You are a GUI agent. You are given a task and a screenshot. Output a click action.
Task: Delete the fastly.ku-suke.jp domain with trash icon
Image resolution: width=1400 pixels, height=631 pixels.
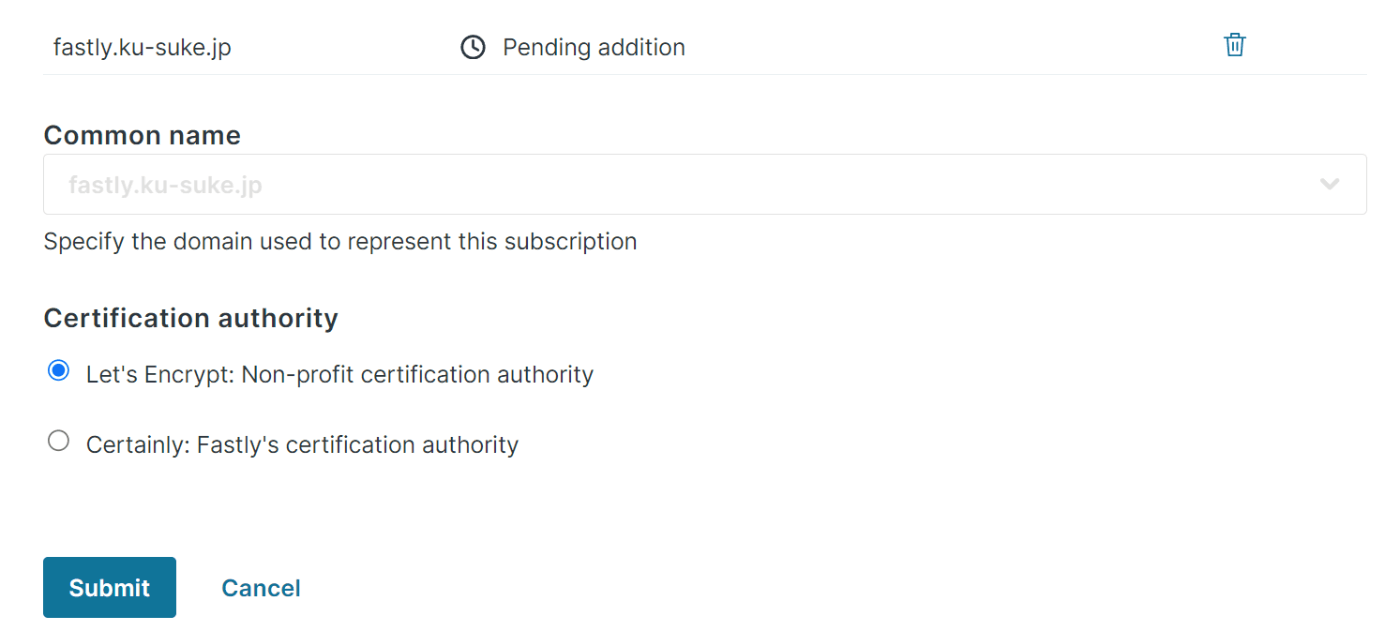1235,45
